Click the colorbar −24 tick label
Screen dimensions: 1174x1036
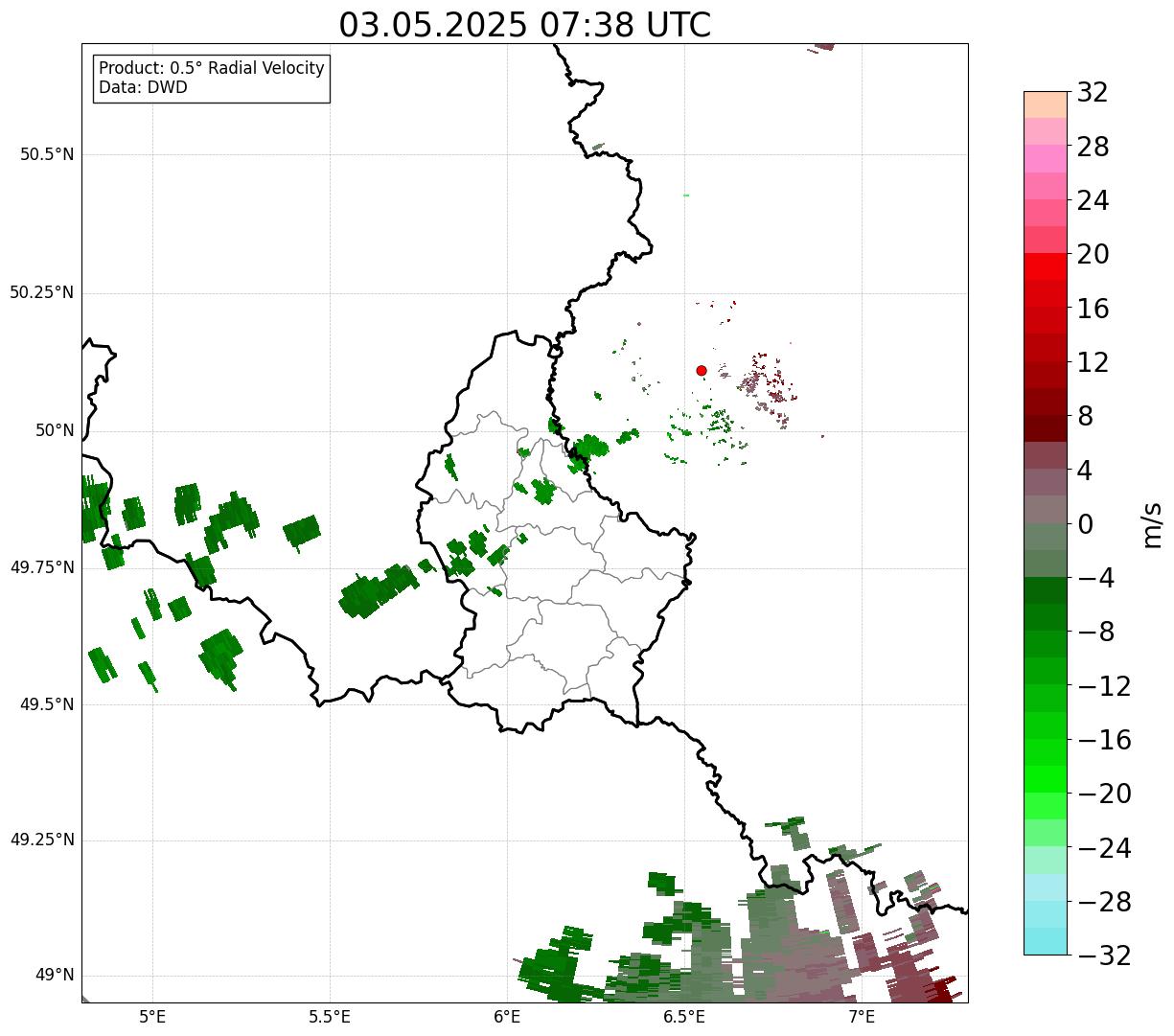(1104, 848)
